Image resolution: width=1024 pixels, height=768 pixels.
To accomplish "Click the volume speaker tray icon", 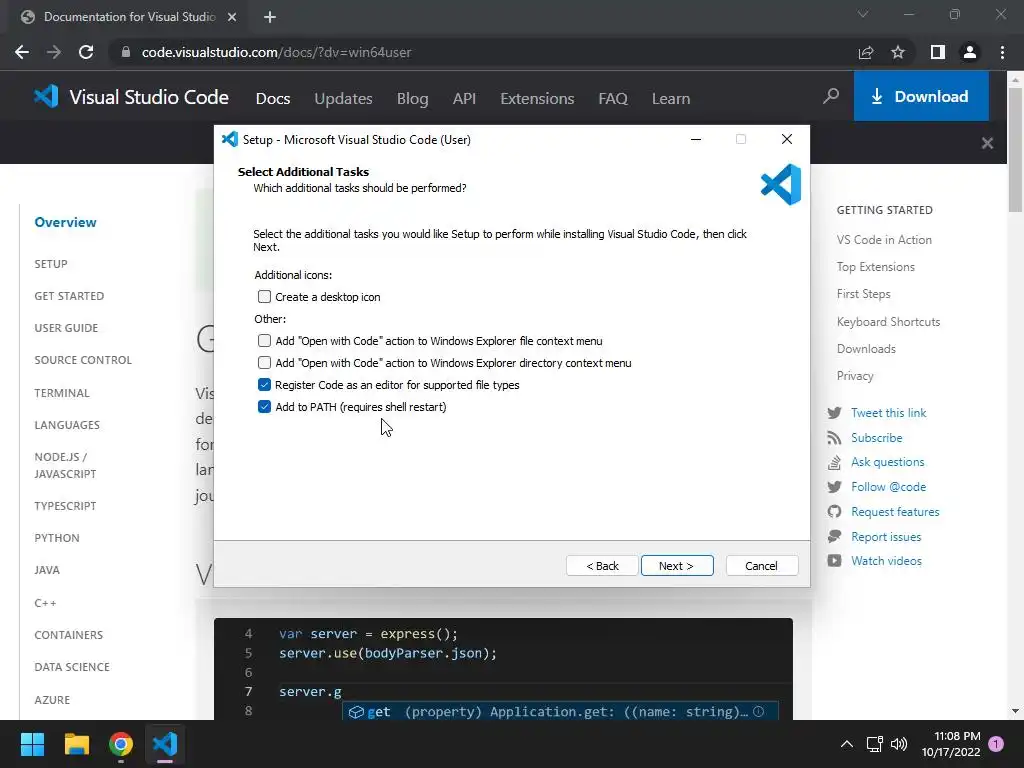I will (x=899, y=744).
